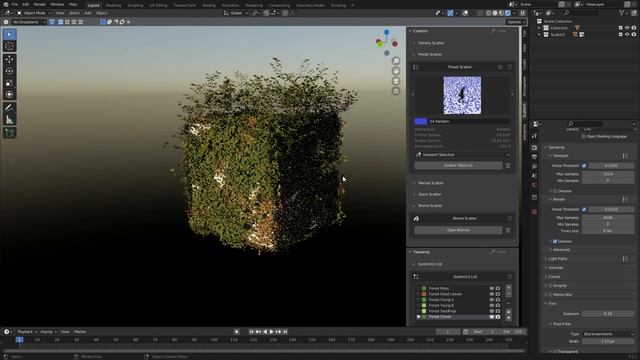640x360 pixels.
Task: Activate the Rotate tool
Action: (x=9, y=71)
